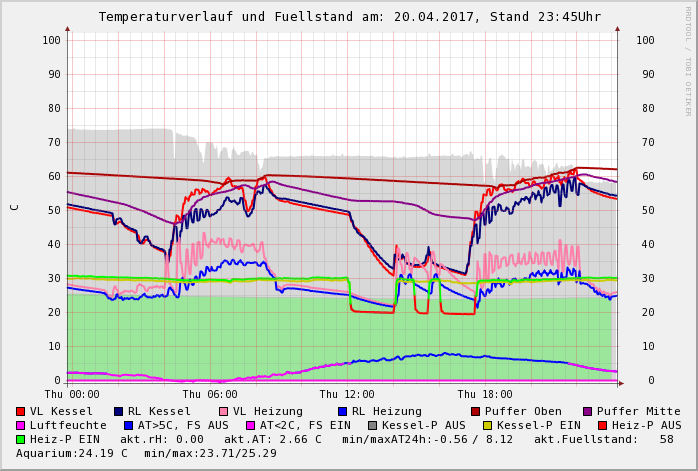The height and width of the screenshot is (471, 698).
Task: Click the red VL Kessel legend swatch
Action: pos(21,411)
